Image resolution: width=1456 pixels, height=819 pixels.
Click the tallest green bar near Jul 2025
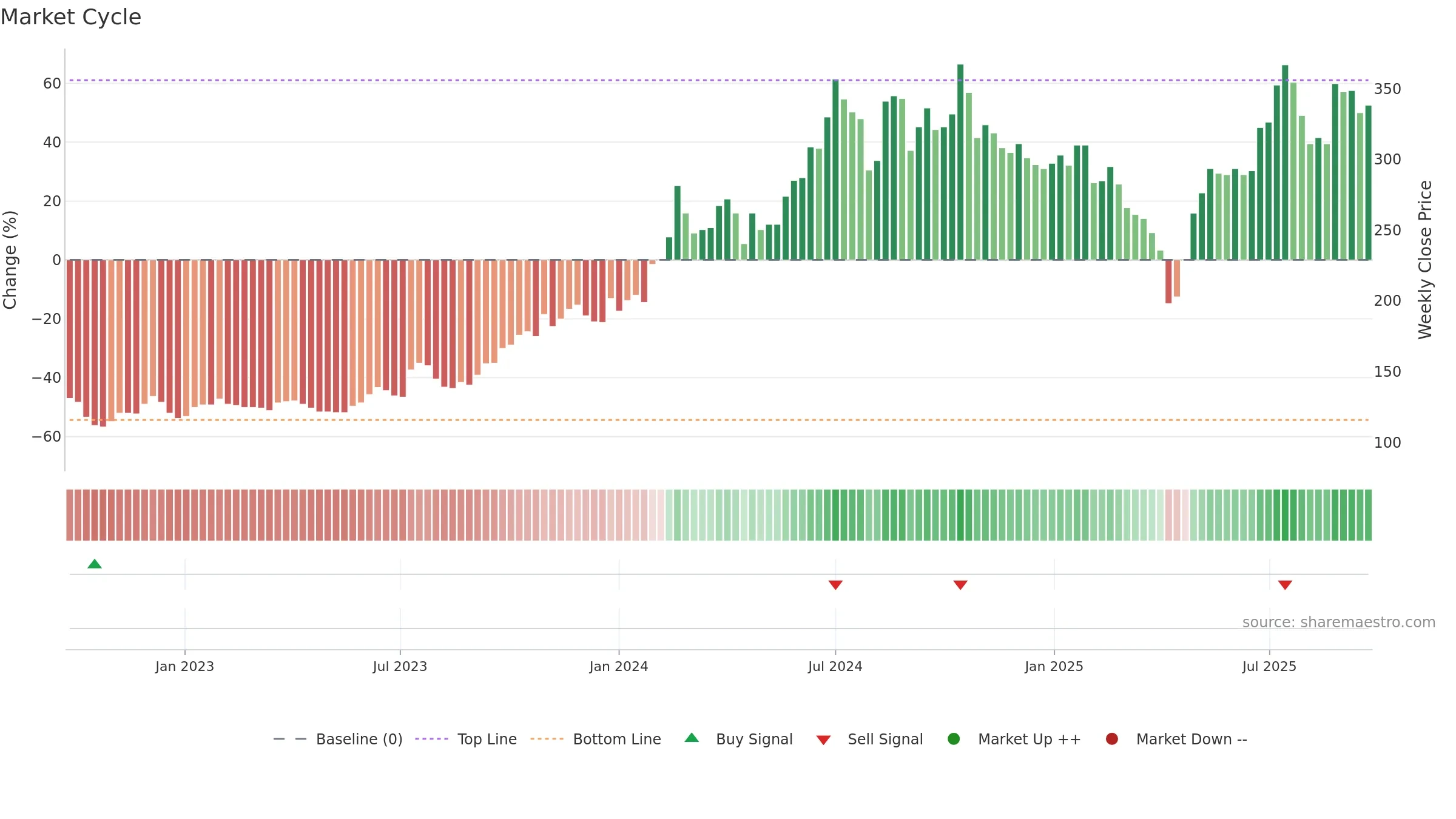click(1285, 163)
